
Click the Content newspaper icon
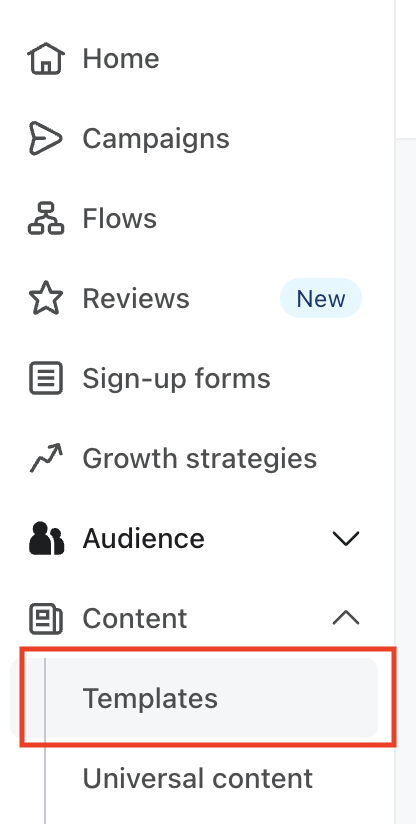[x=46, y=619]
